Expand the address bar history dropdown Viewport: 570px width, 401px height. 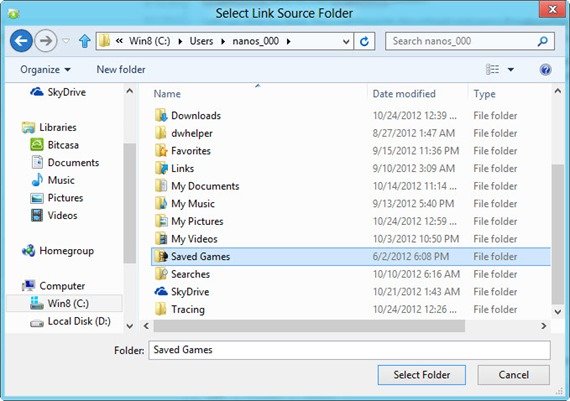tap(346, 41)
